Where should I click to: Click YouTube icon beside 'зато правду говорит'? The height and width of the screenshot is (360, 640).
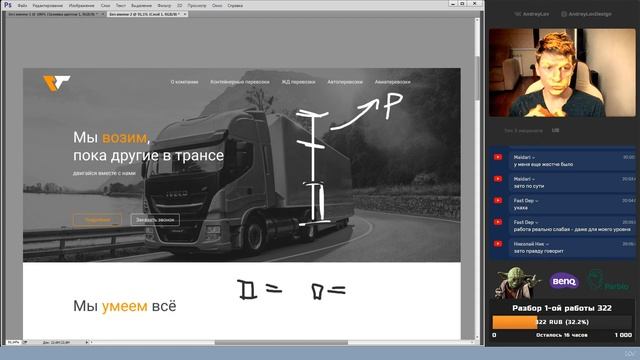pyautogui.click(x=498, y=244)
